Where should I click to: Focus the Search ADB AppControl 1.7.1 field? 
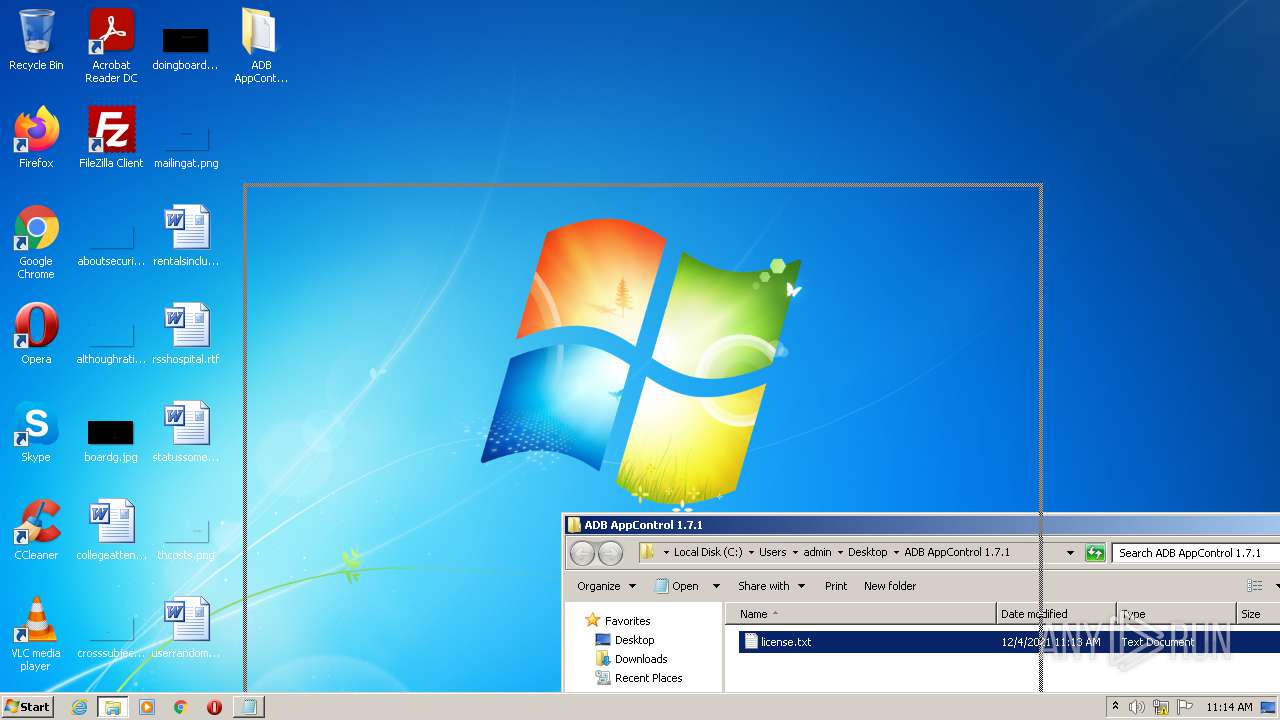pos(1196,553)
